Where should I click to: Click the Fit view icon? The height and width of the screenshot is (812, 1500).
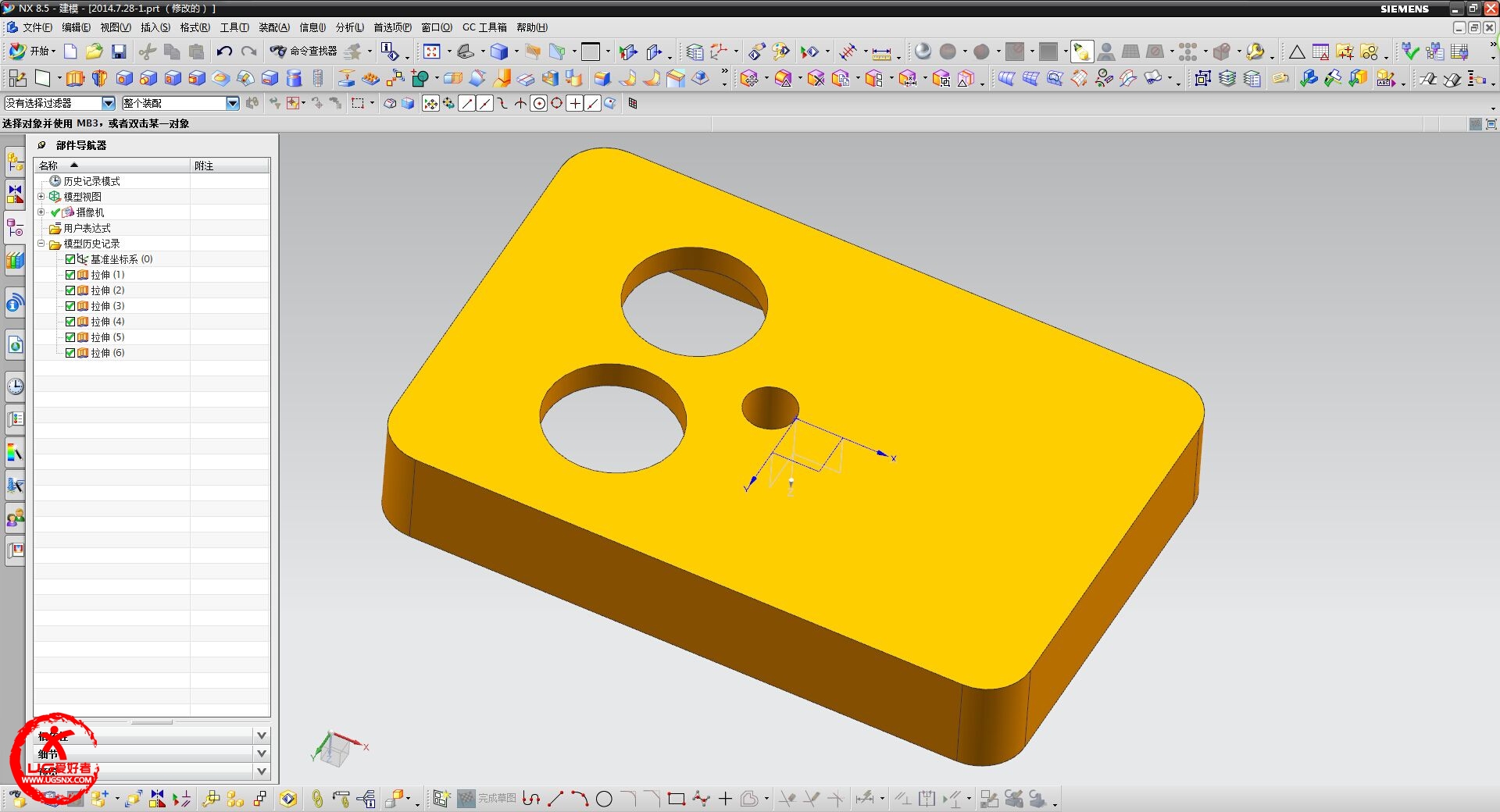pos(432,52)
